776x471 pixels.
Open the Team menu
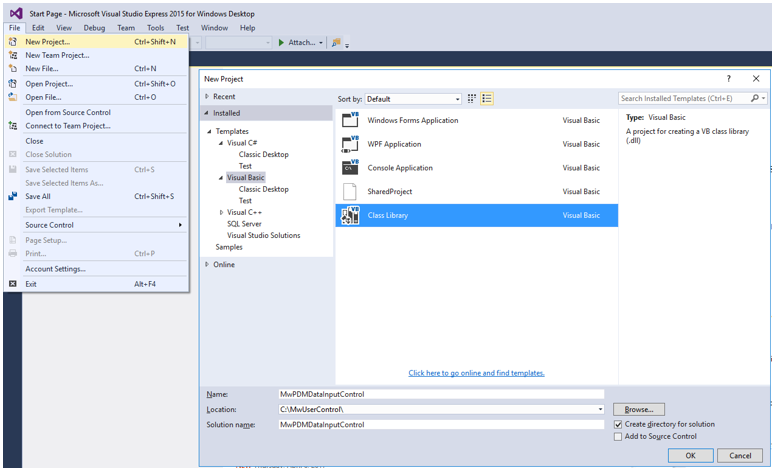pos(126,28)
